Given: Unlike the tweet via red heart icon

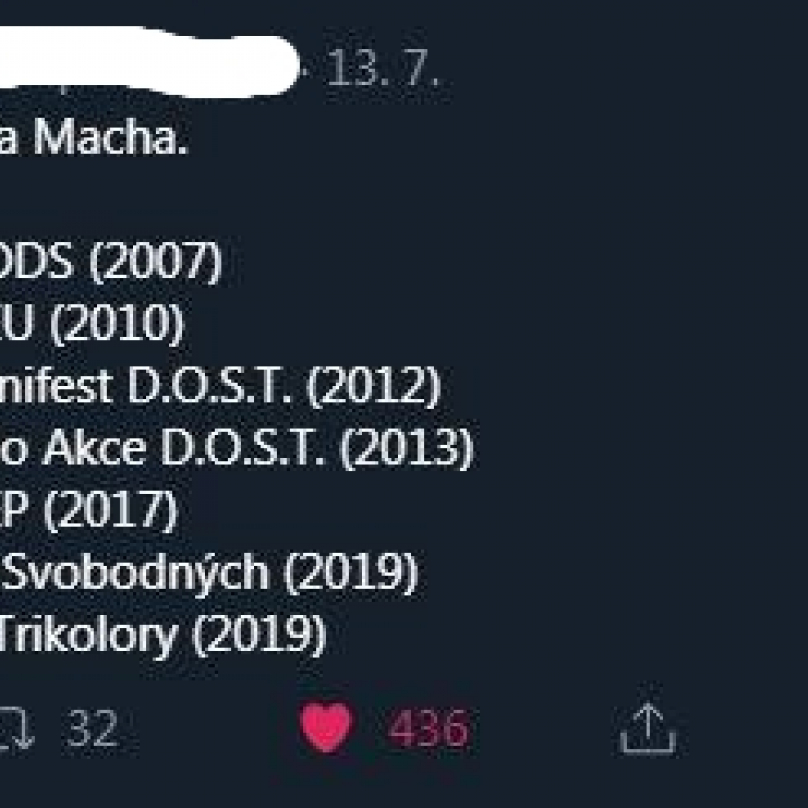Looking at the screenshot, I should coord(326,727).
